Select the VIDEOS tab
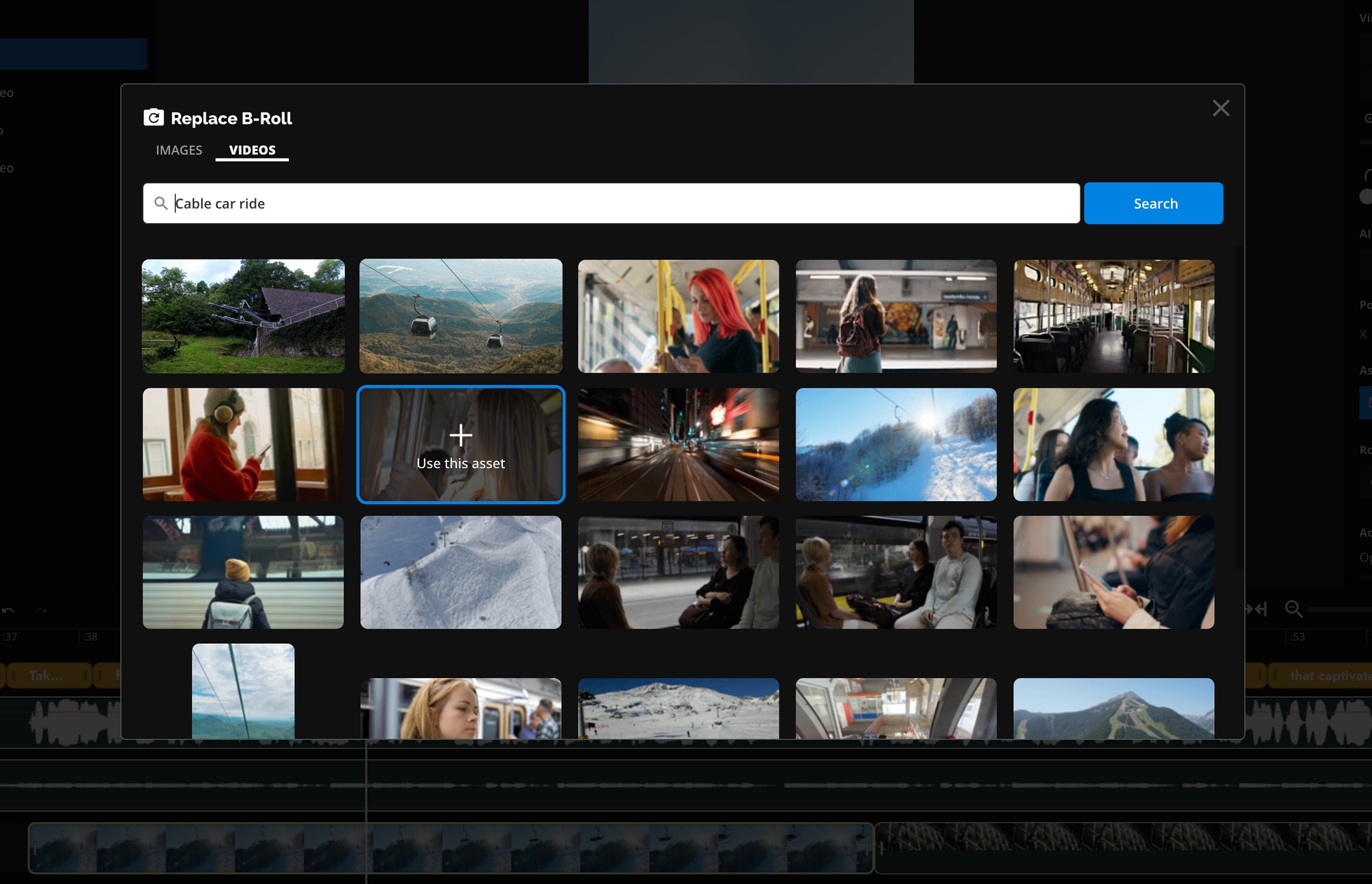Screen dimensions: 1372x884 (x=252, y=150)
